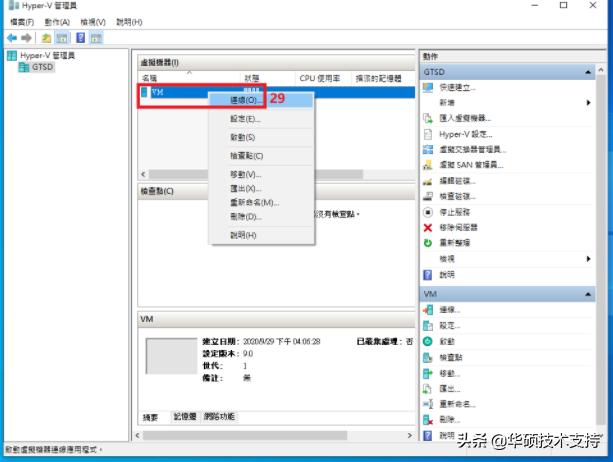Sort by the 名稱 (Name) column header
The height and width of the screenshot is (462, 613).
(190, 79)
